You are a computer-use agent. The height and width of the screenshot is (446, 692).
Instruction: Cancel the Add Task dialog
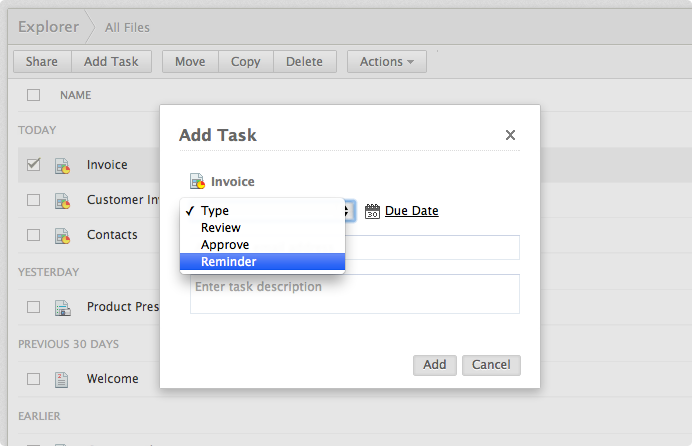pyautogui.click(x=491, y=365)
